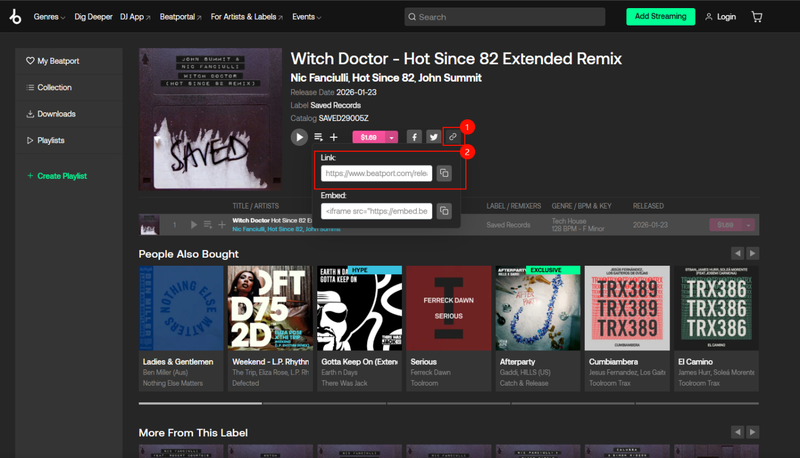
Task: Click $1.69 buy button in track row
Action: 726,225
